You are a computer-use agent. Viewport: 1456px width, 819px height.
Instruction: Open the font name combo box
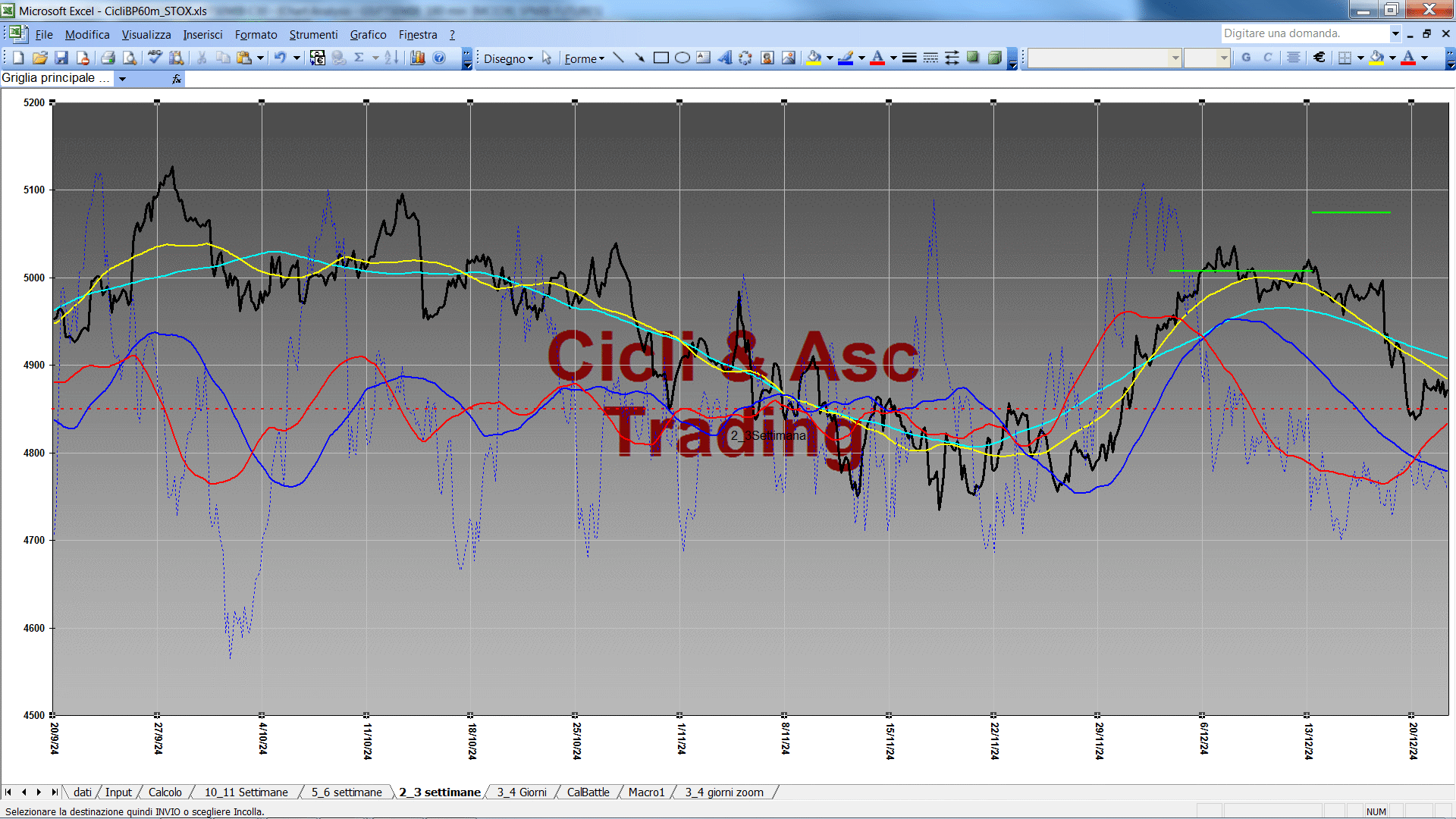point(1104,58)
